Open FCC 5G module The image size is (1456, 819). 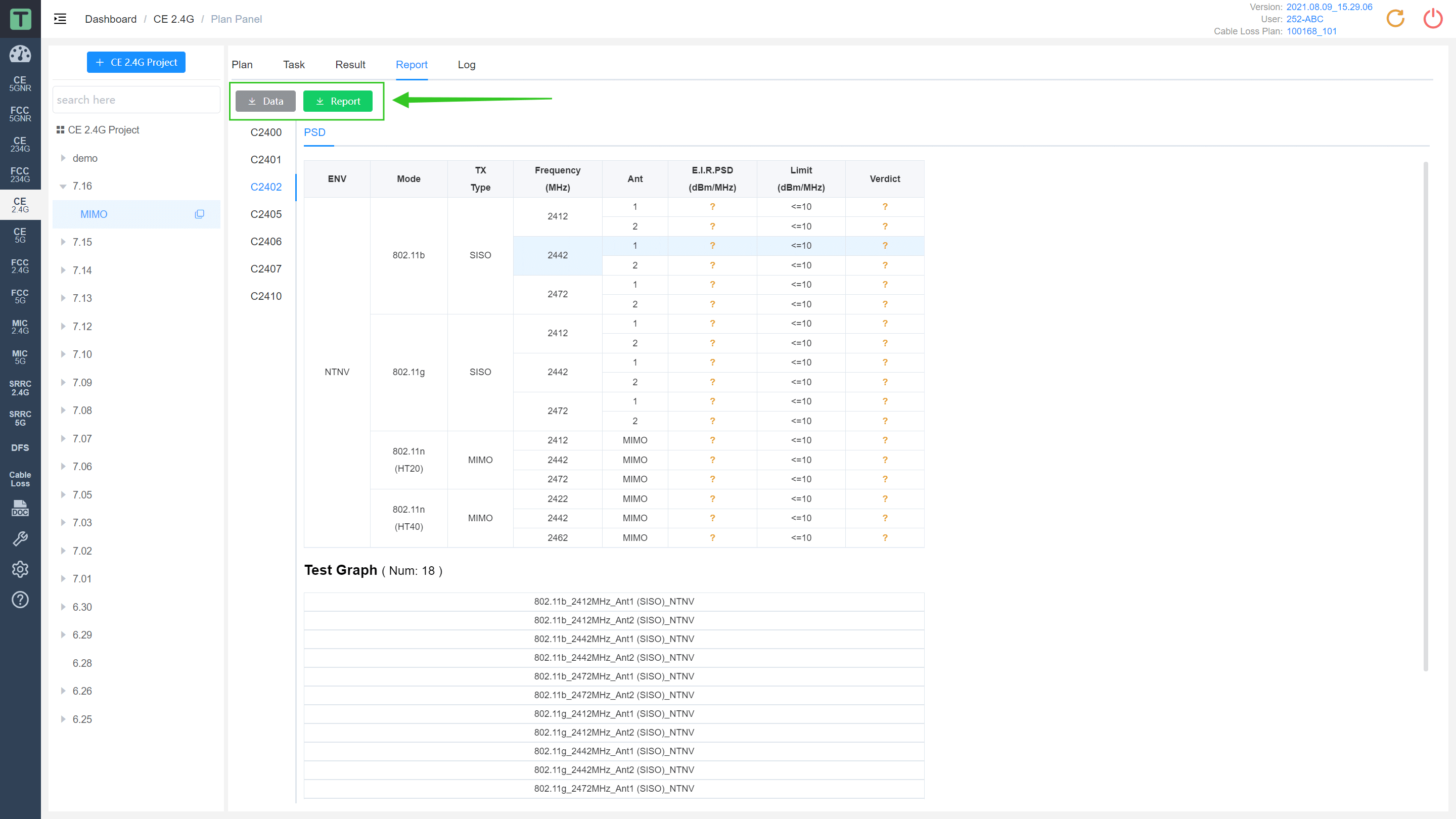pos(20,296)
